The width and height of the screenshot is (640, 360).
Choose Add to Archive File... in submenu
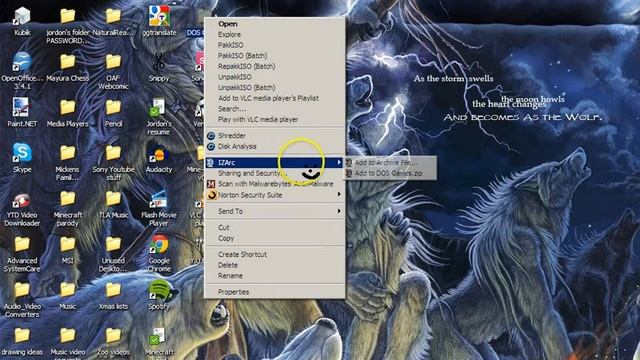click(x=390, y=162)
